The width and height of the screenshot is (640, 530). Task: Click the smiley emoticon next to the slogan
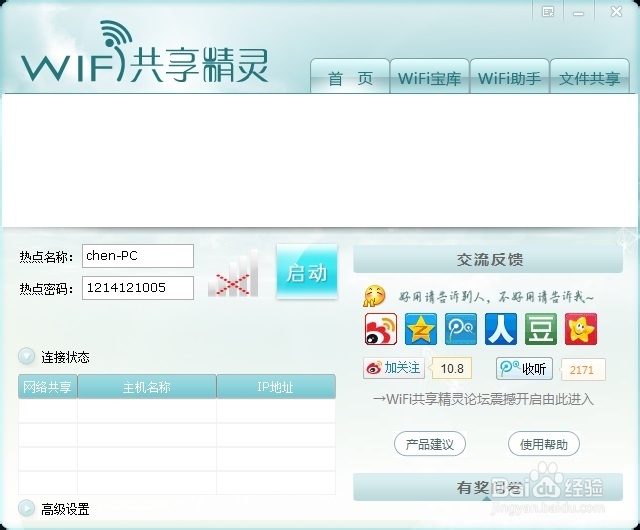tap(374, 296)
